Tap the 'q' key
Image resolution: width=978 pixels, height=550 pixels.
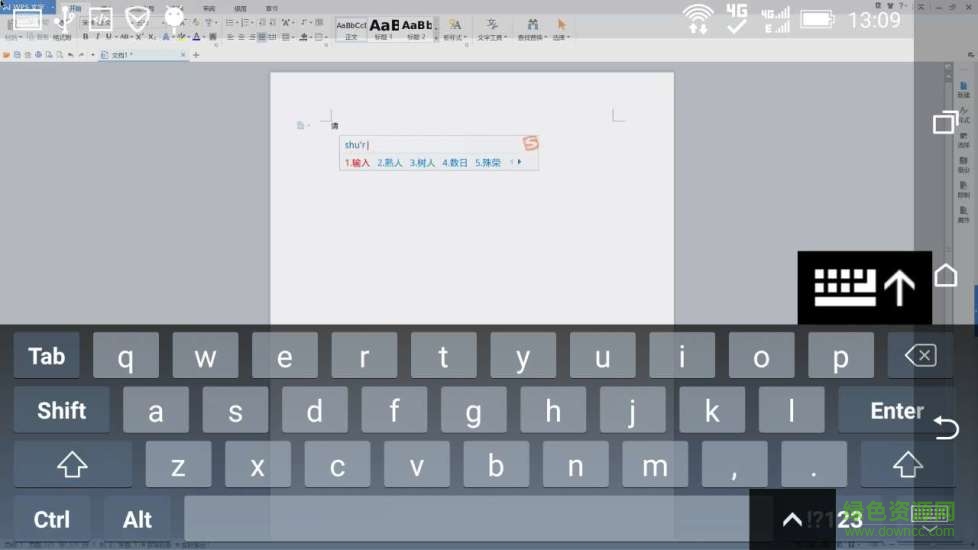[126, 356]
